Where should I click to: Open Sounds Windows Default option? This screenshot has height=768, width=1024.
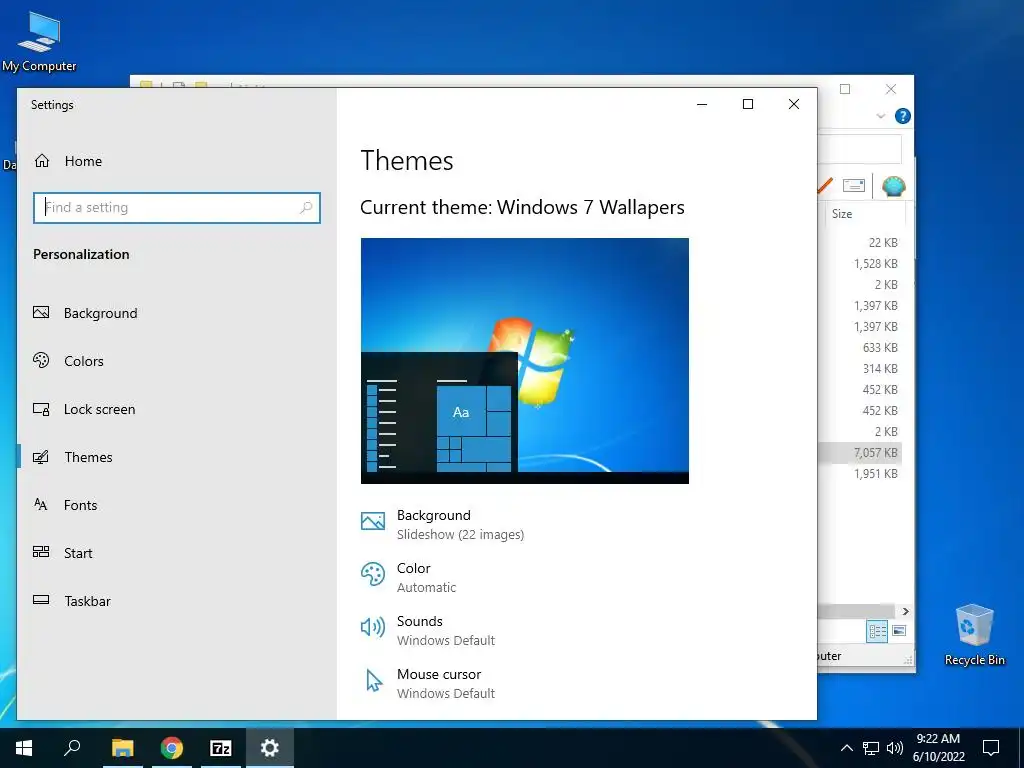pos(428,630)
